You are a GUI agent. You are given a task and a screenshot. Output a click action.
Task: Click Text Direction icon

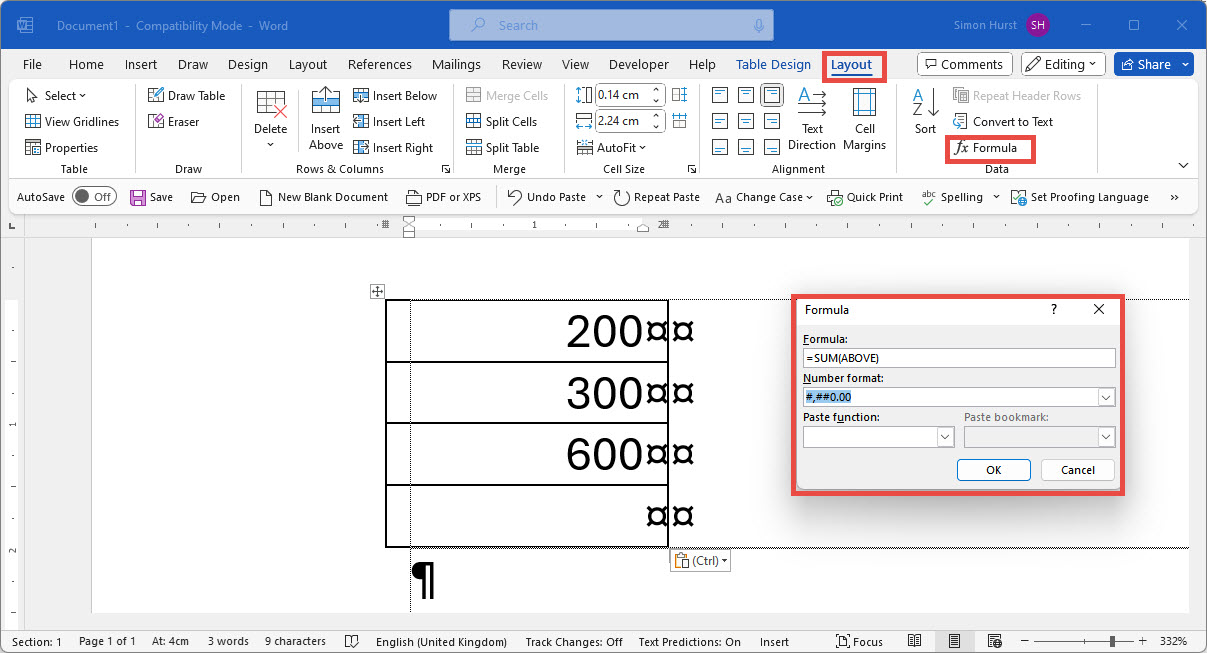(812, 119)
